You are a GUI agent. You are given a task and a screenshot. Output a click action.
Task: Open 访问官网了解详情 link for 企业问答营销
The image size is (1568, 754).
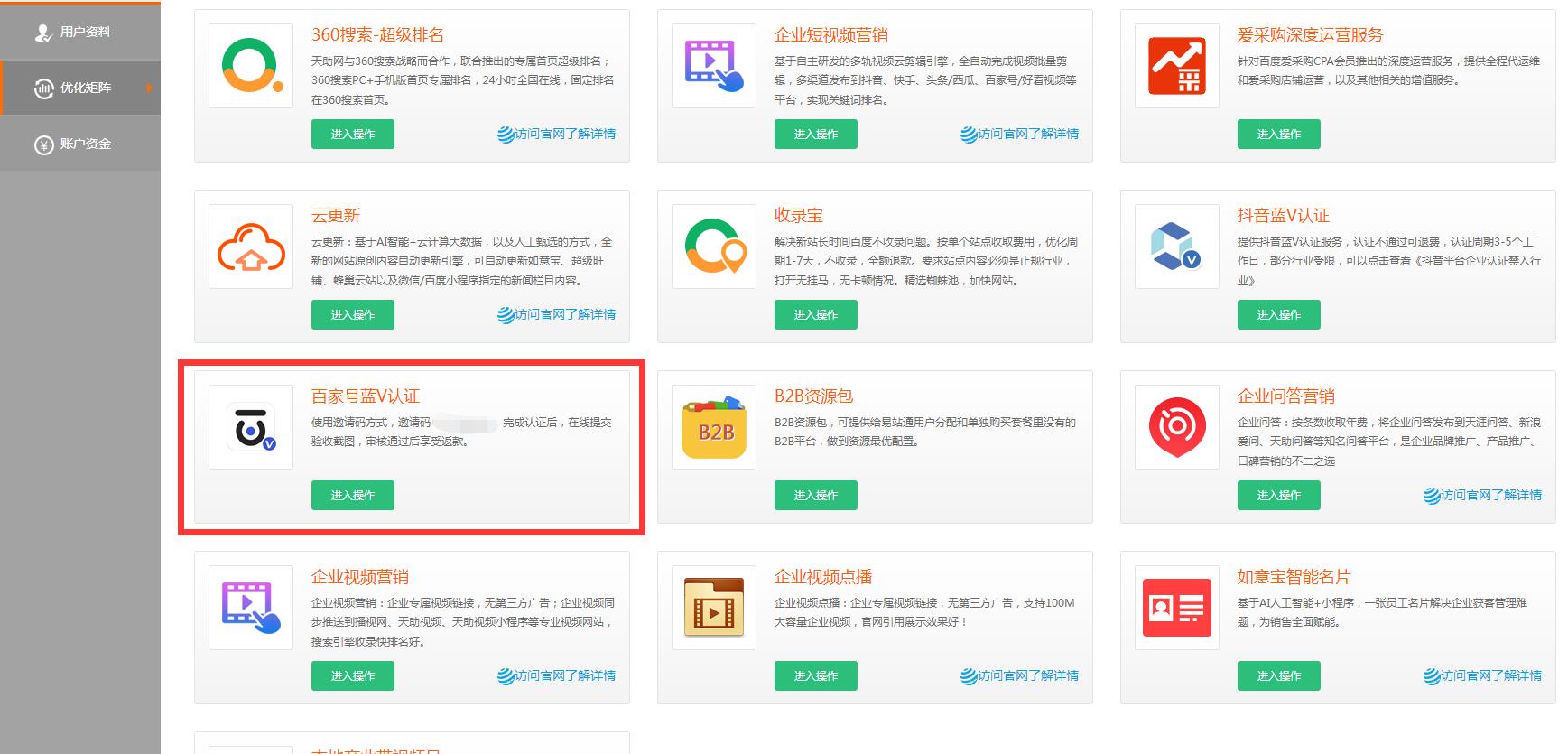tap(1483, 495)
